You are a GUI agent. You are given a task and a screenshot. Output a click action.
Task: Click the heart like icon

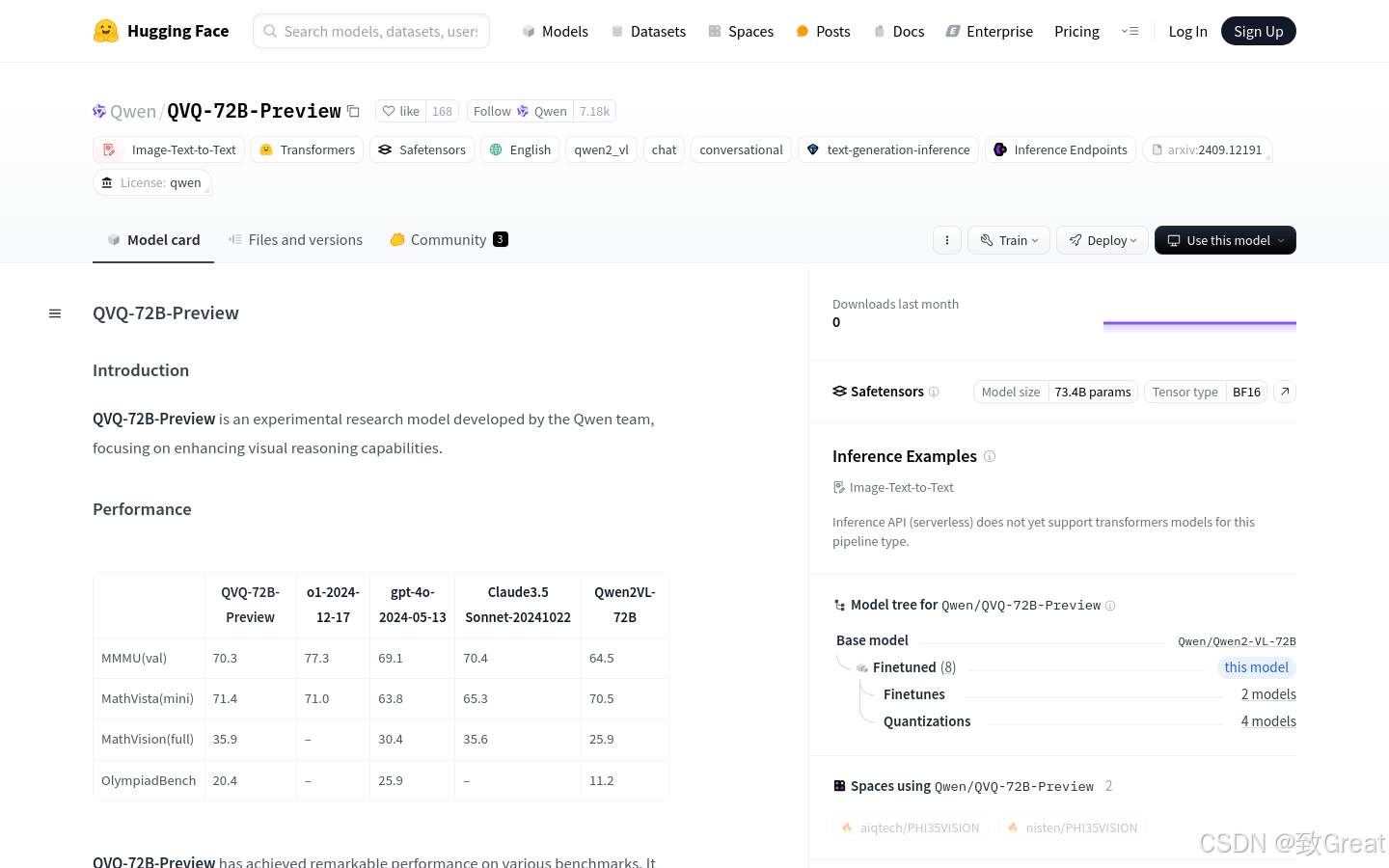(x=389, y=111)
